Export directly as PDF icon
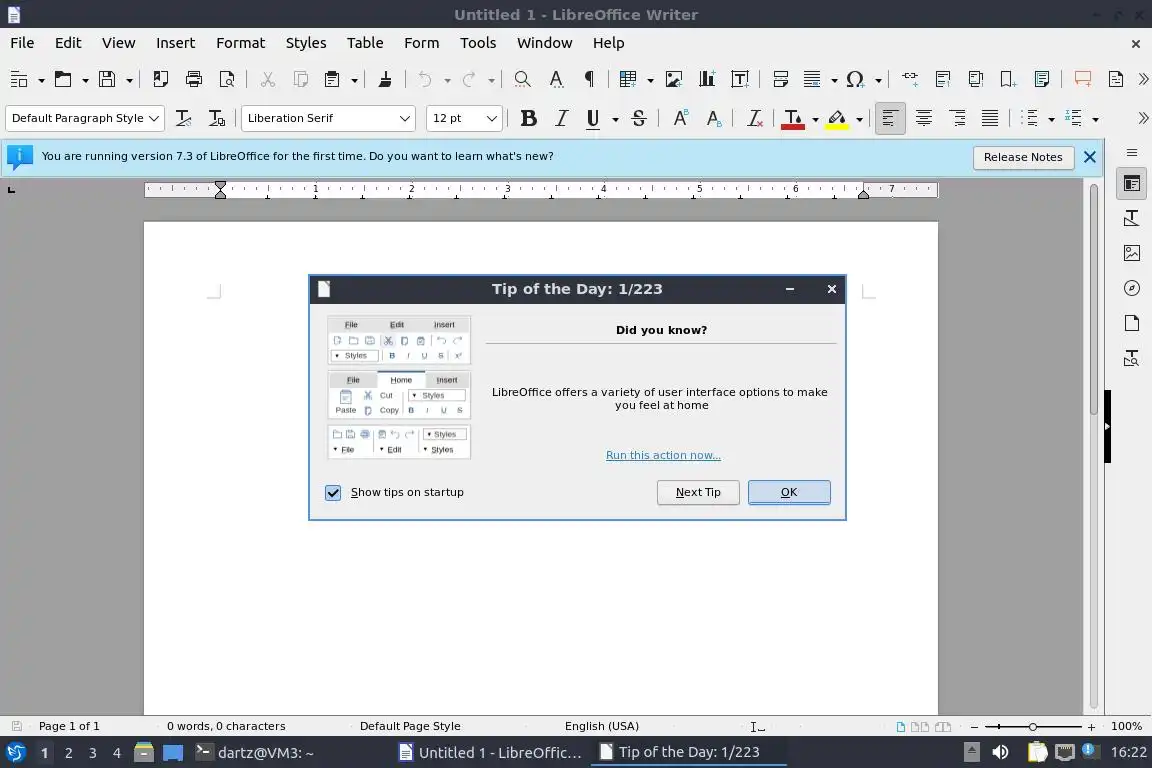 [x=160, y=79]
